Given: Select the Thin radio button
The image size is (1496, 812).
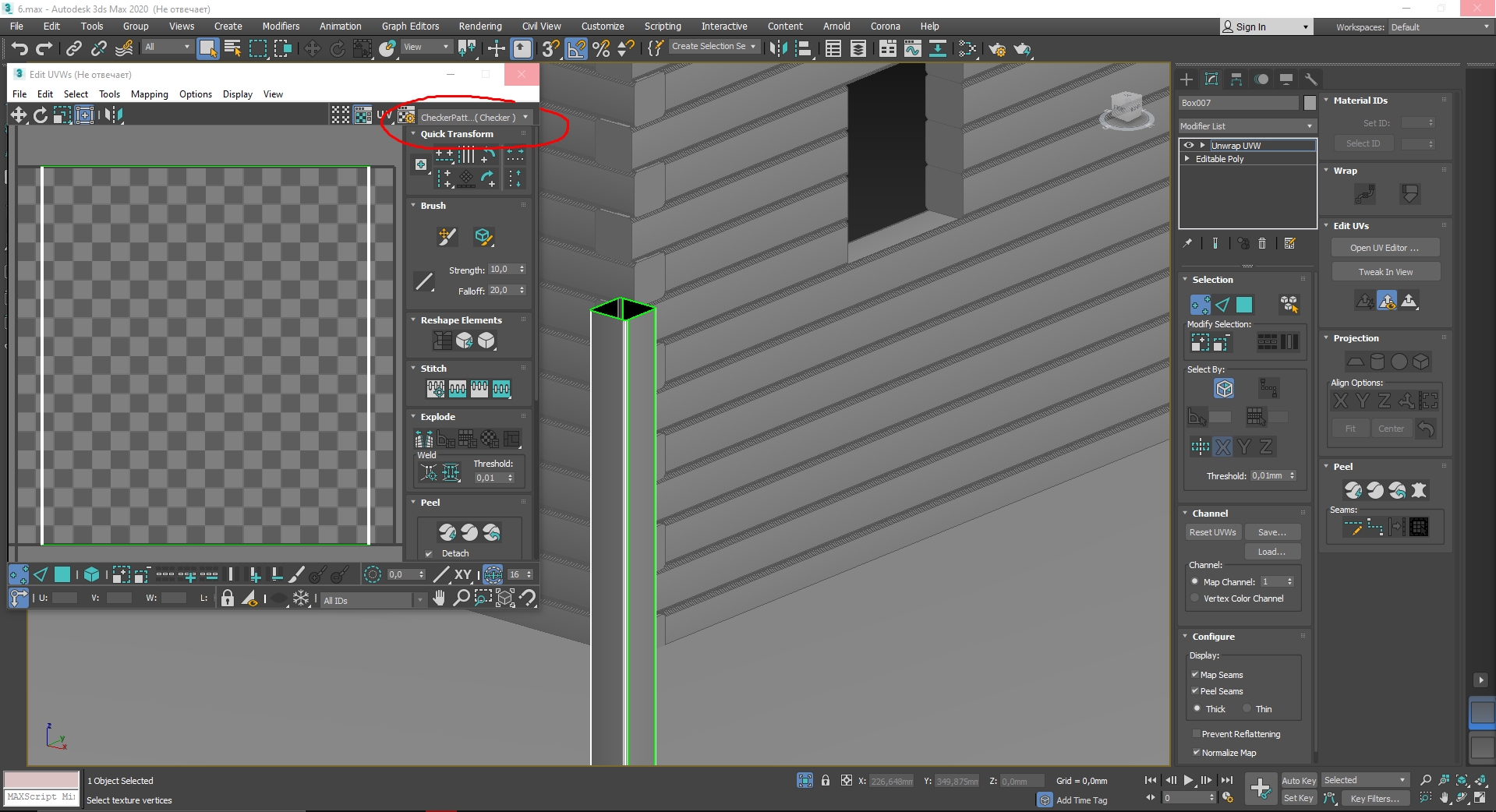Looking at the screenshot, I should 1247,709.
